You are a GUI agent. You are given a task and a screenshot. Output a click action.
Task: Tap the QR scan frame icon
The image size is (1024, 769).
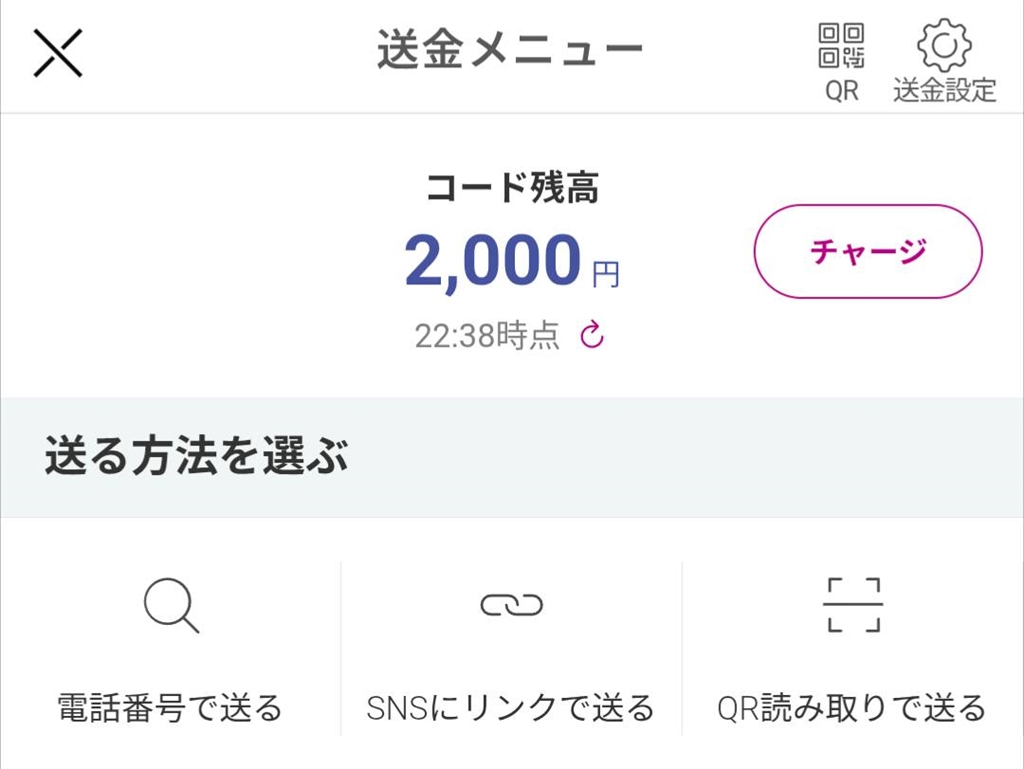(x=853, y=604)
